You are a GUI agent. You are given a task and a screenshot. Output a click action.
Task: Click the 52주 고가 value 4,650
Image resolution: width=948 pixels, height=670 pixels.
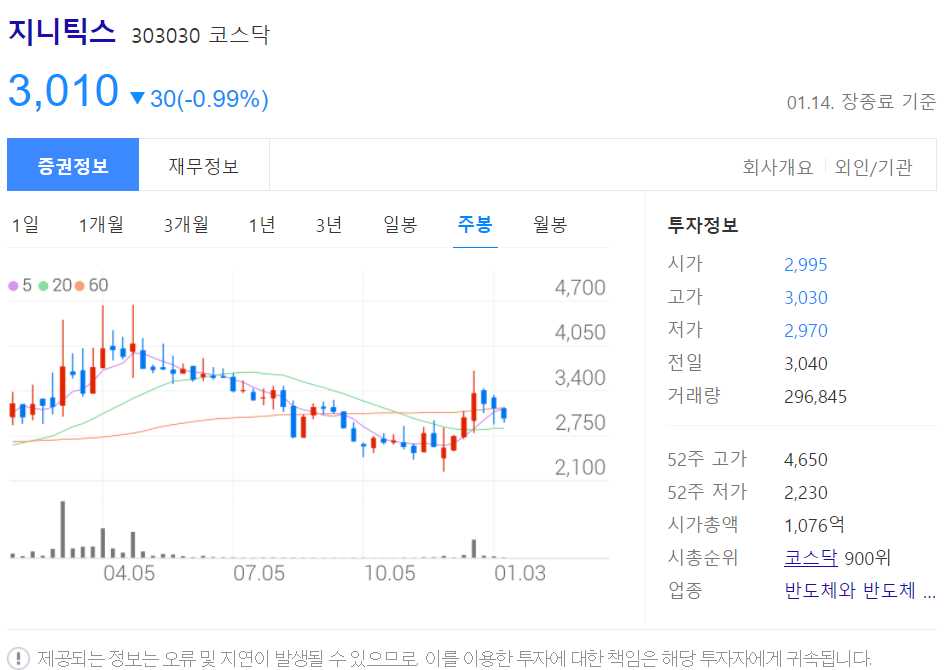(x=805, y=460)
